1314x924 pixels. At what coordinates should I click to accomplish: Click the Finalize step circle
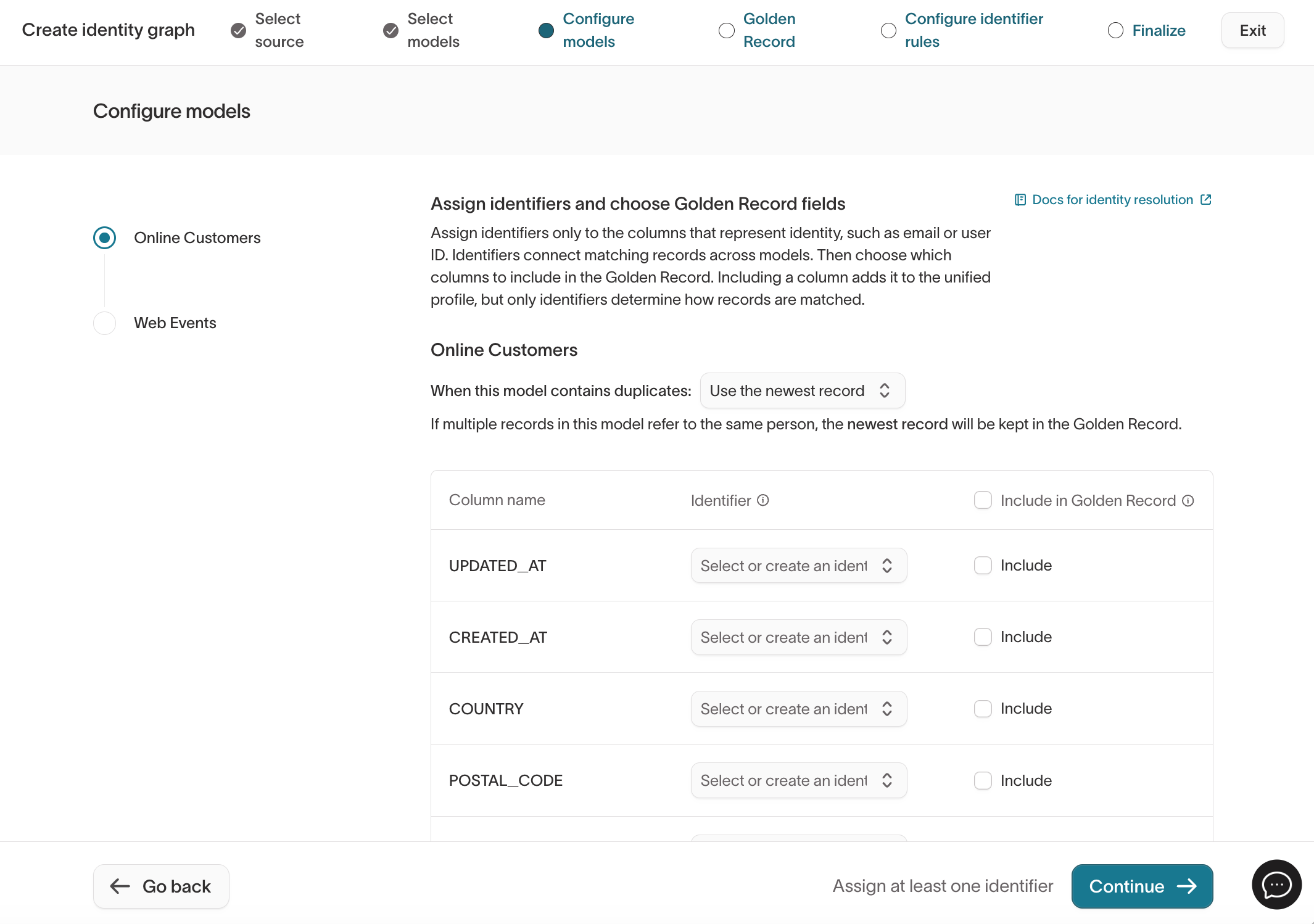pyautogui.click(x=1115, y=30)
